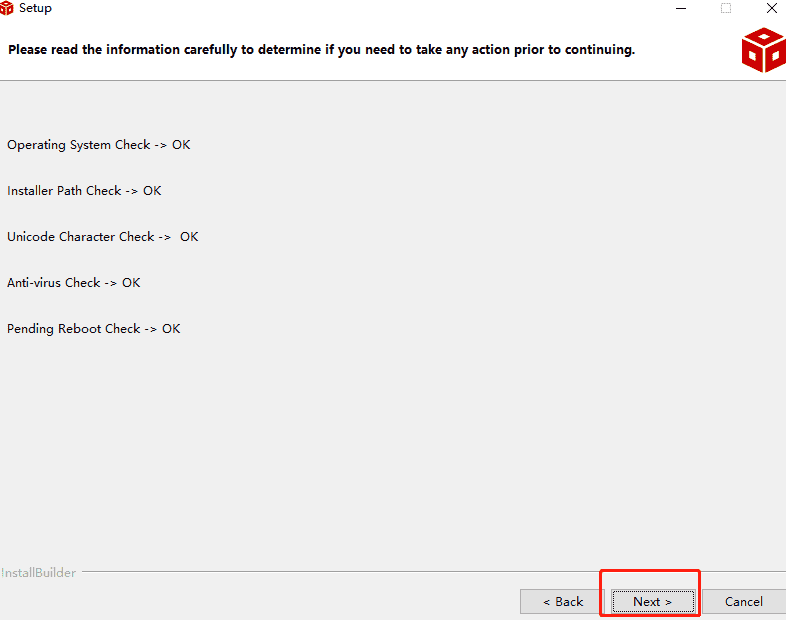Screen dimensions: 786x620
Task: Select the Operating System Check label
Action: (79, 145)
